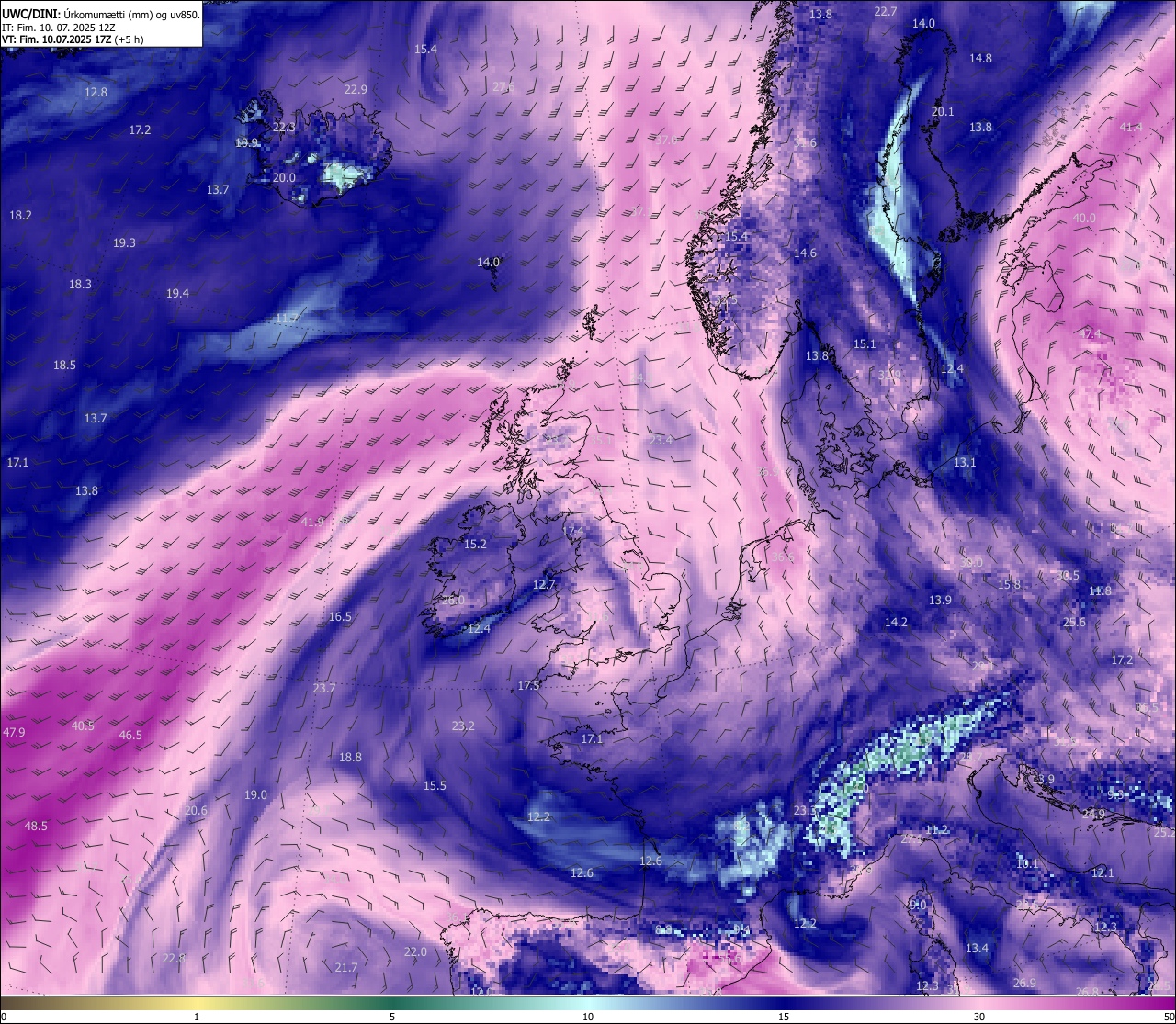Select the 19.4 value label
The width and height of the screenshot is (1176, 1024).
(x=177, y=294)
